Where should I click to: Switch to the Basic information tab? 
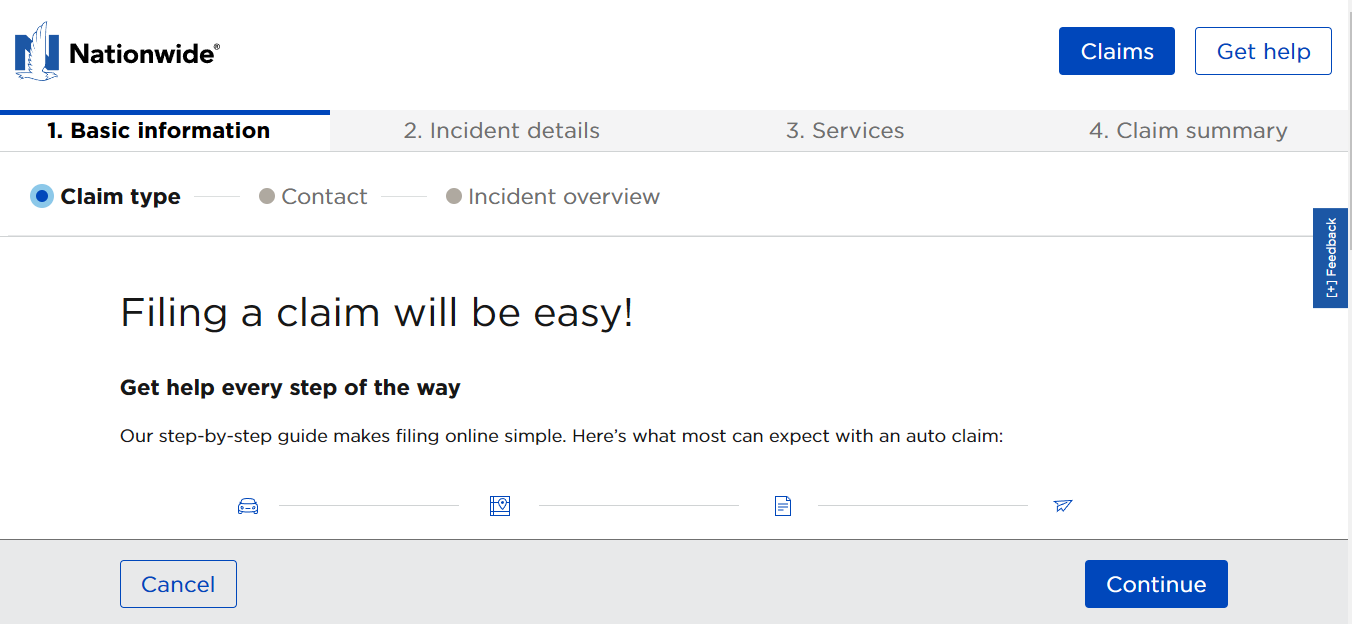pyautogui.click(x=159, y=131)
